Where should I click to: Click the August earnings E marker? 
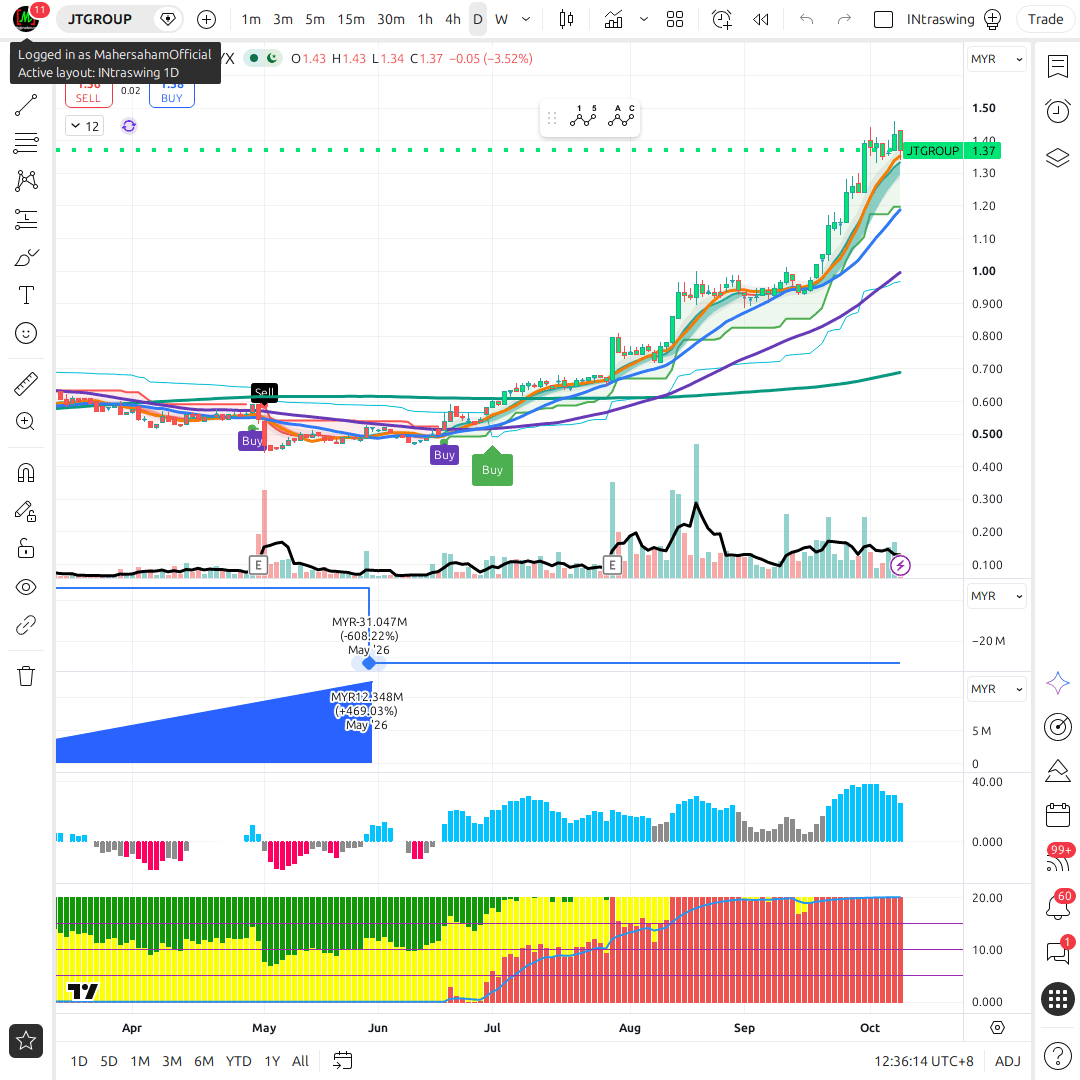[612, 565]
